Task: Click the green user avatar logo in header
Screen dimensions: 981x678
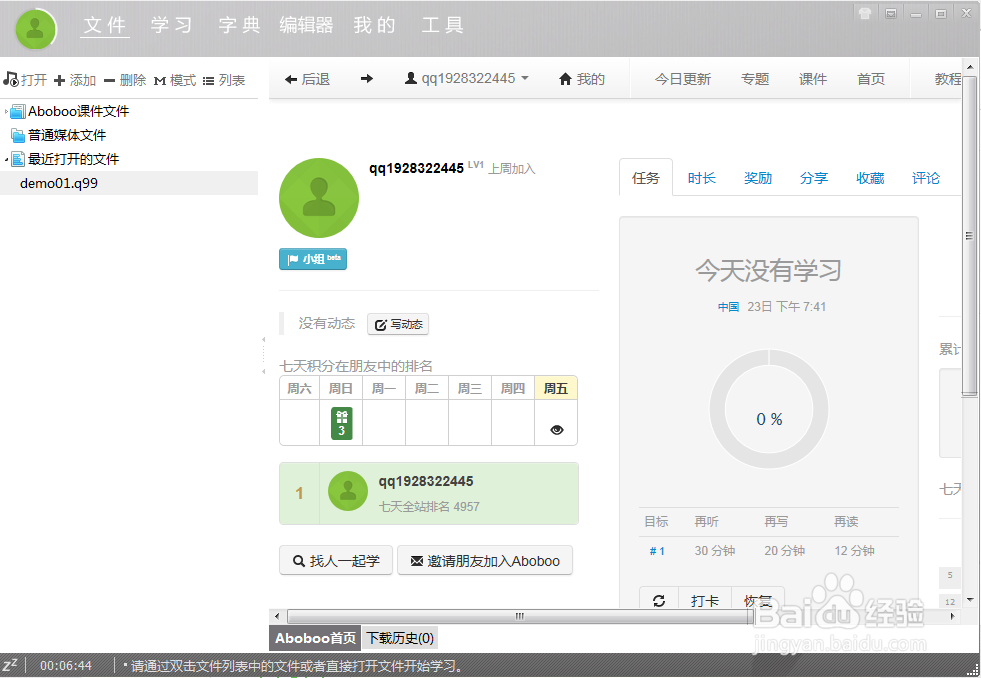Action: (36, 29)
